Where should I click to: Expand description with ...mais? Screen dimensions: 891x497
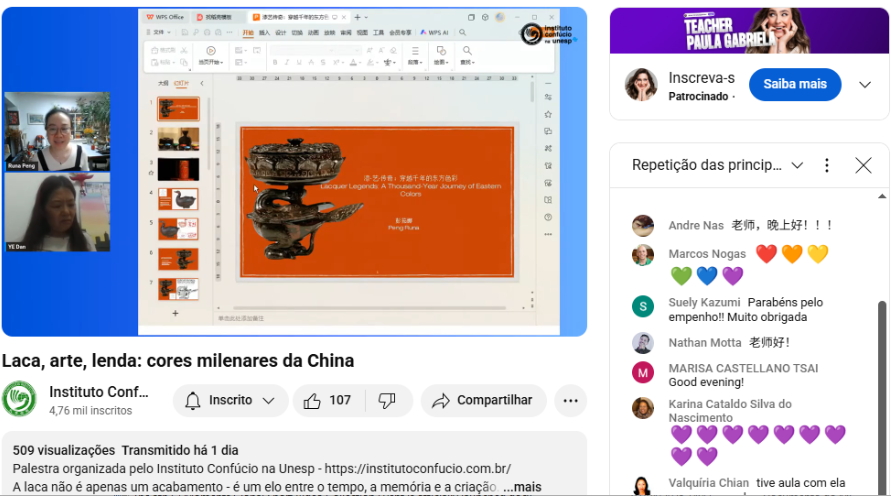pos(521,486)
